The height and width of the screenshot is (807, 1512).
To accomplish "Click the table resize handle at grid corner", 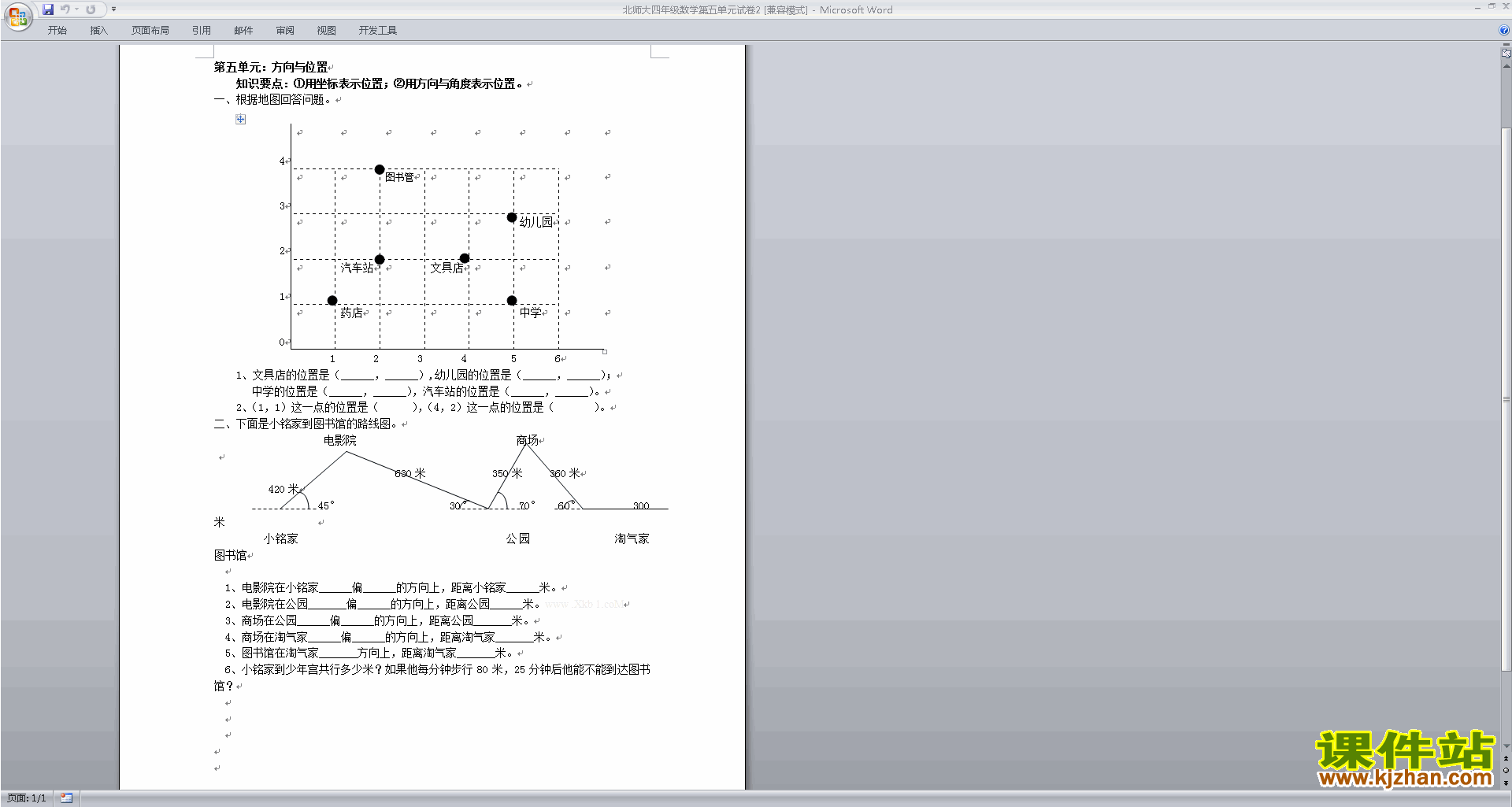I will point(605,351).
